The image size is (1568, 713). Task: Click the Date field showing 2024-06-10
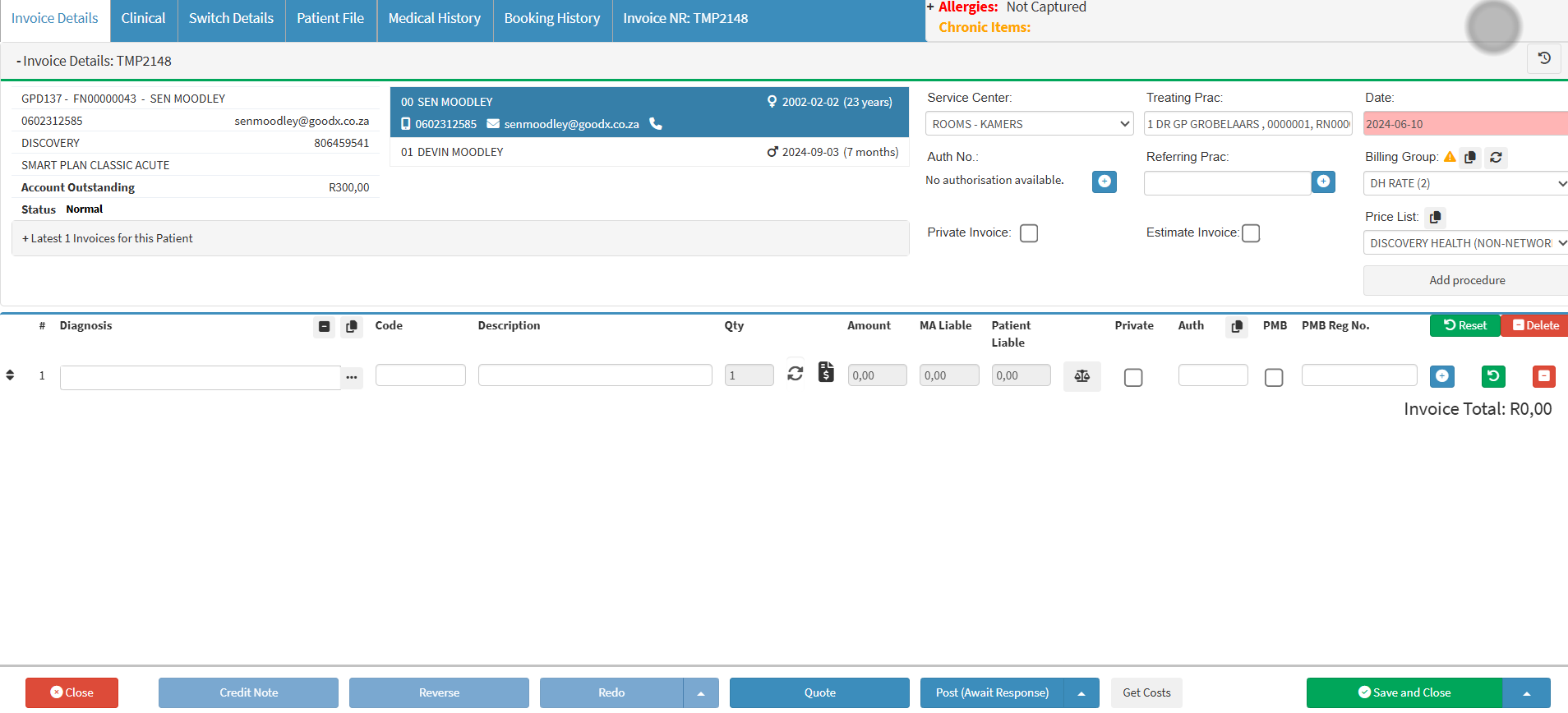[x=1464, y=124]
